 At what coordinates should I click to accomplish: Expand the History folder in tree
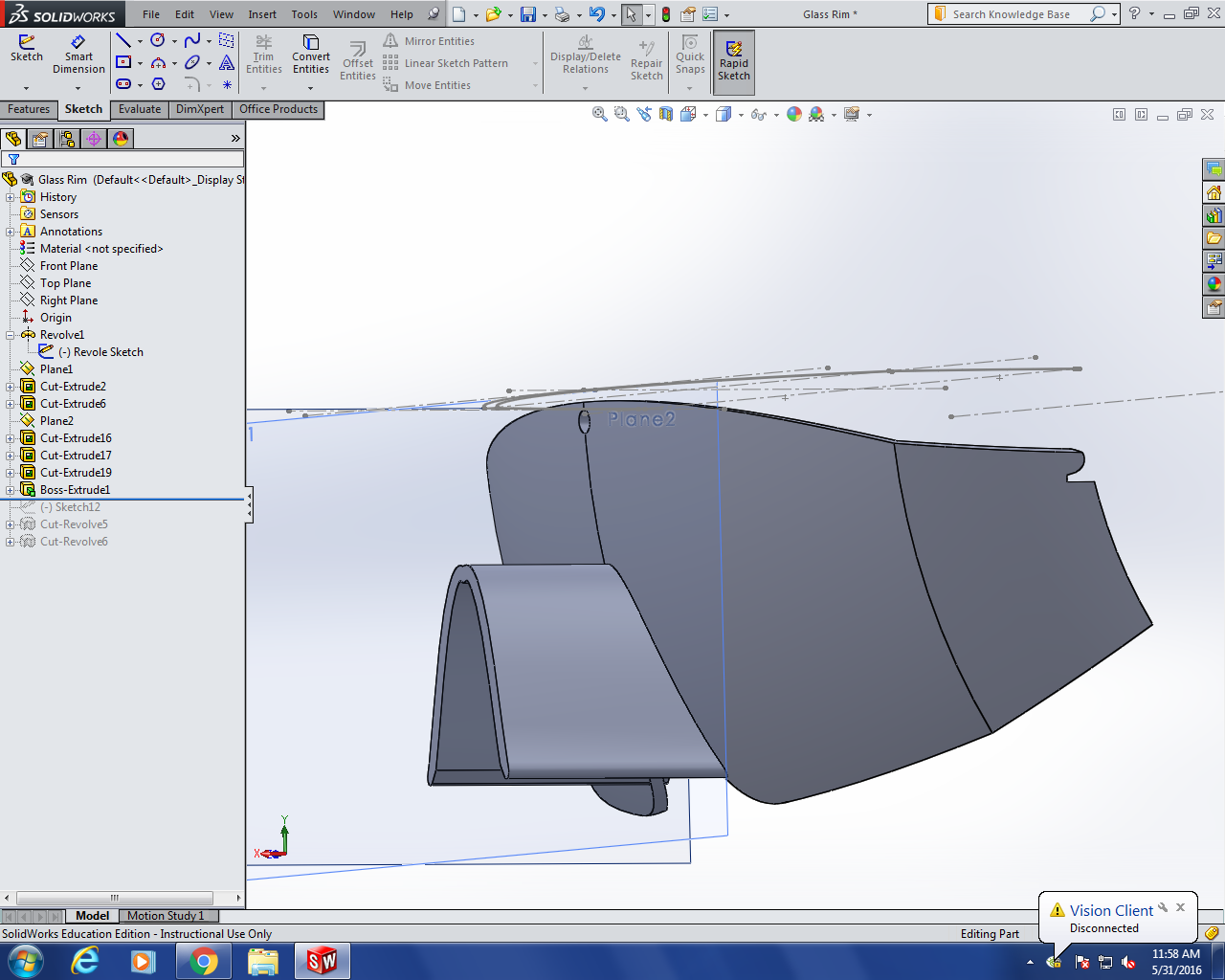click(11, 197)
